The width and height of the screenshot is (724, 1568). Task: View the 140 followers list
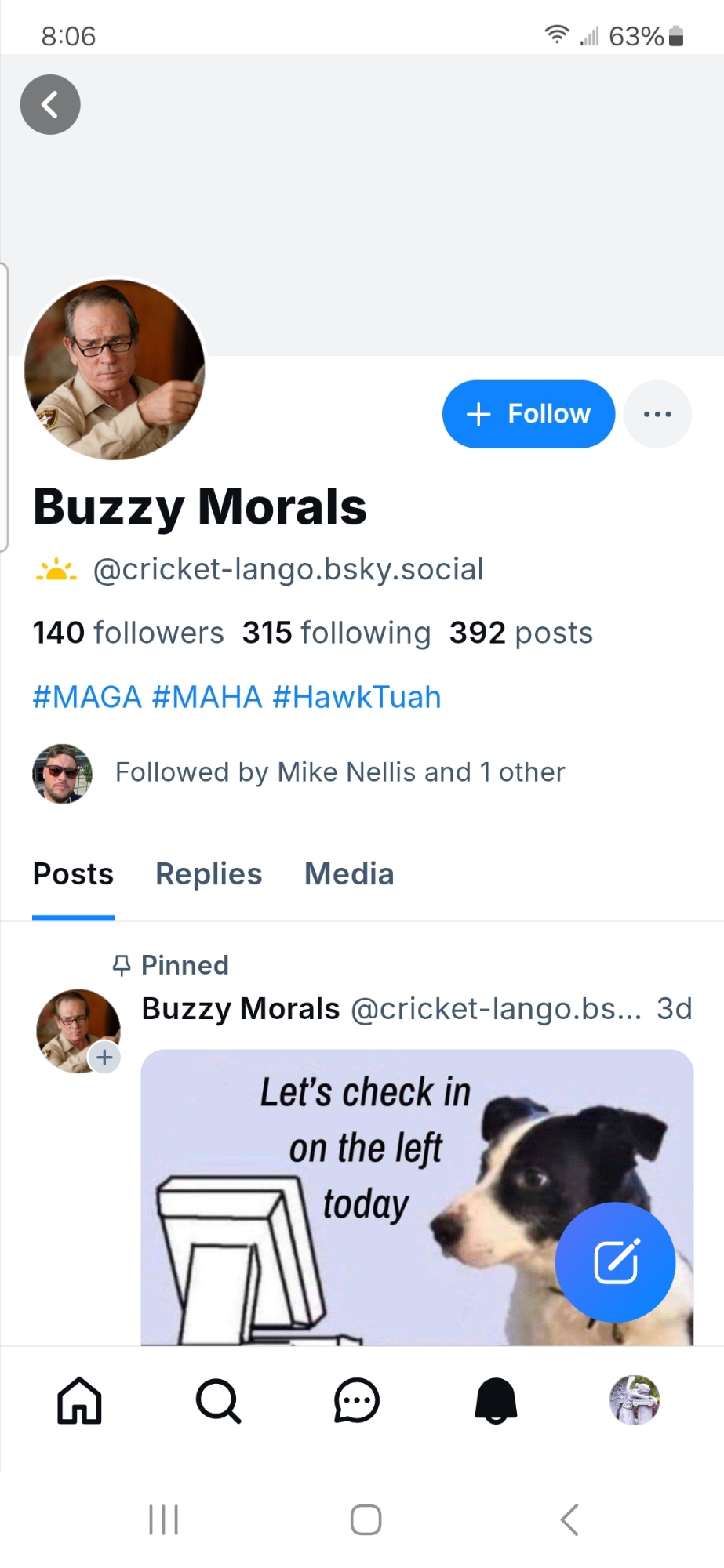tap(128, 633)
